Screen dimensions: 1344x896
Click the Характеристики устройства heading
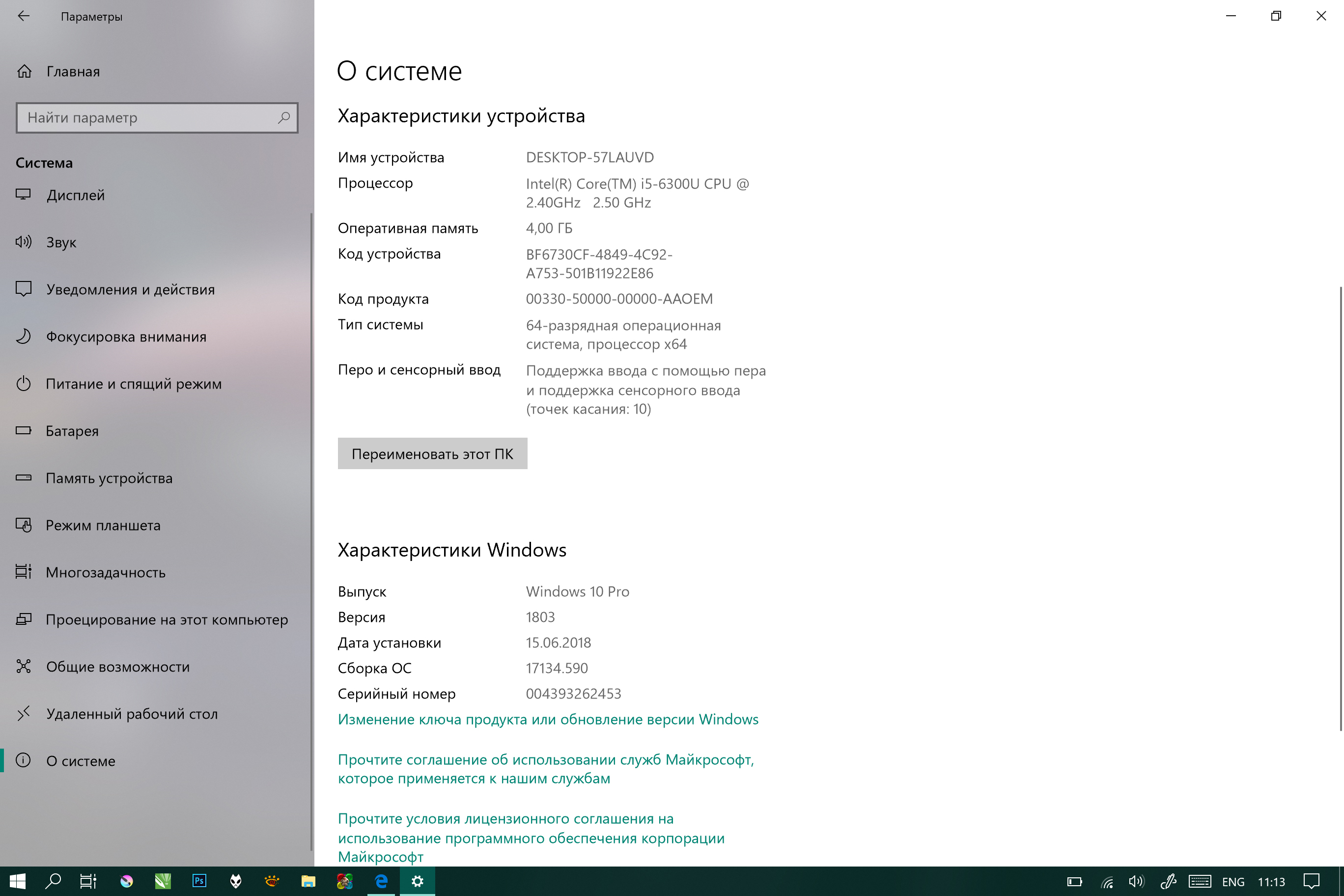pyautogui.click(x=462, y=116)
